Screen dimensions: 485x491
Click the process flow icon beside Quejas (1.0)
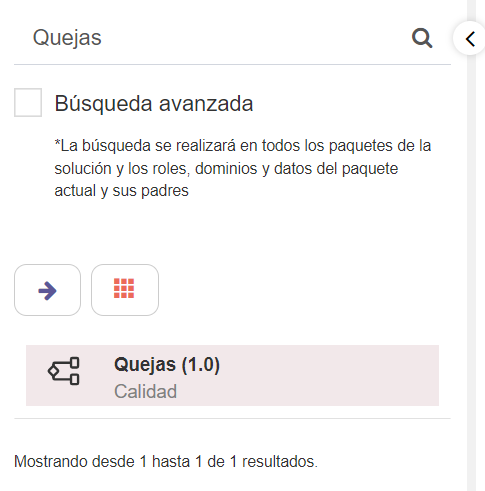(x=64, y=371)
